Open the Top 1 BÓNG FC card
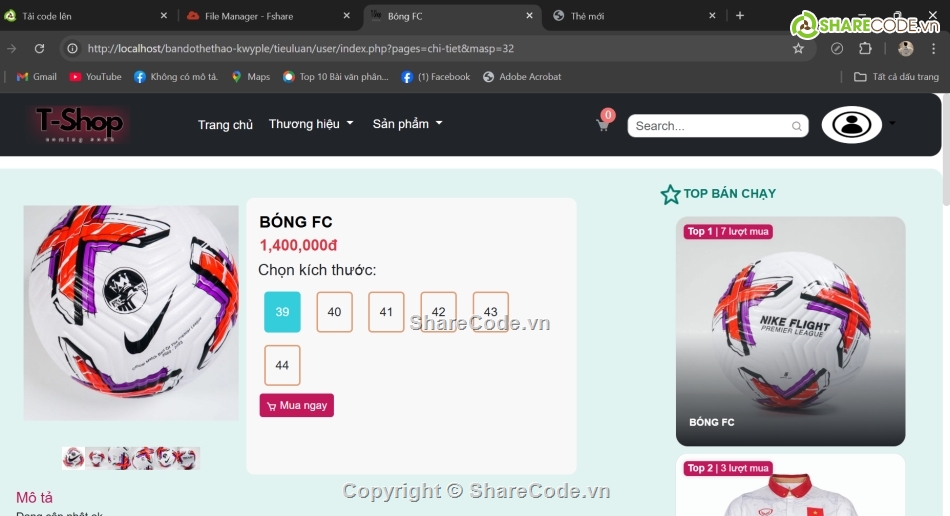The height and width of the screenshot is (516, 950). tap(791, 331)
